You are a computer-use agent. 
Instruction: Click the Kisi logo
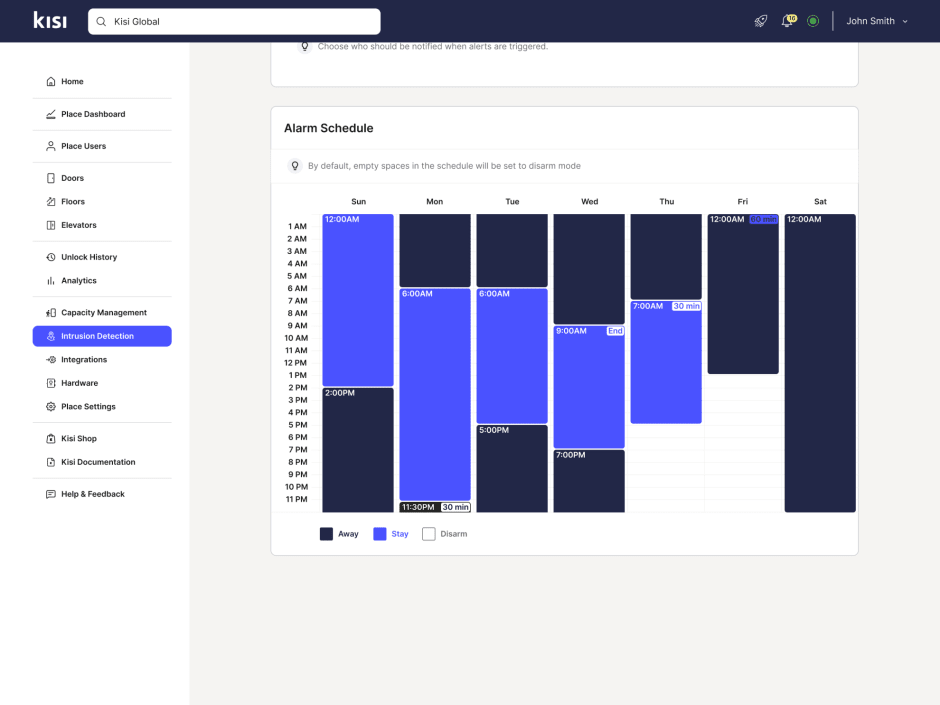(x=50, y=21)
